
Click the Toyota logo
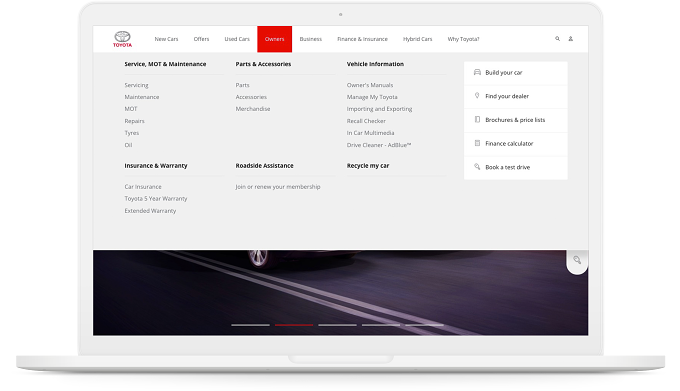[x=122, y=39]
